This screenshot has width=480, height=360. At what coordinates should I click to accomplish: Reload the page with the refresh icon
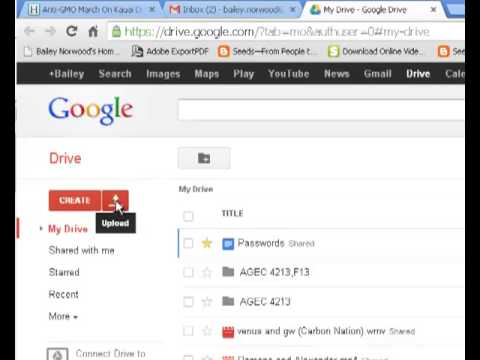point(72,31)
